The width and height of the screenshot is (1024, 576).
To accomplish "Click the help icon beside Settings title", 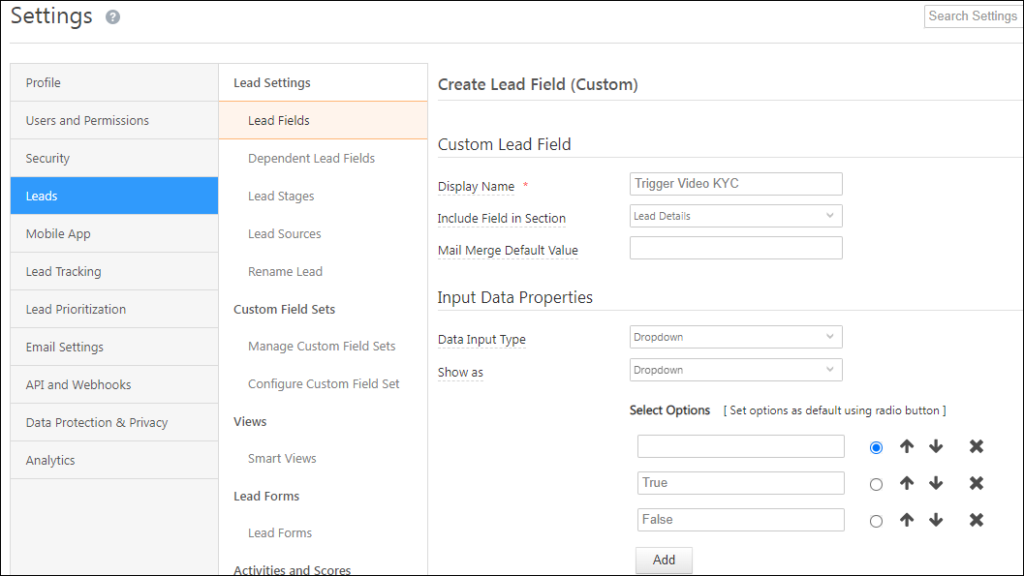I will pos(113,17).
